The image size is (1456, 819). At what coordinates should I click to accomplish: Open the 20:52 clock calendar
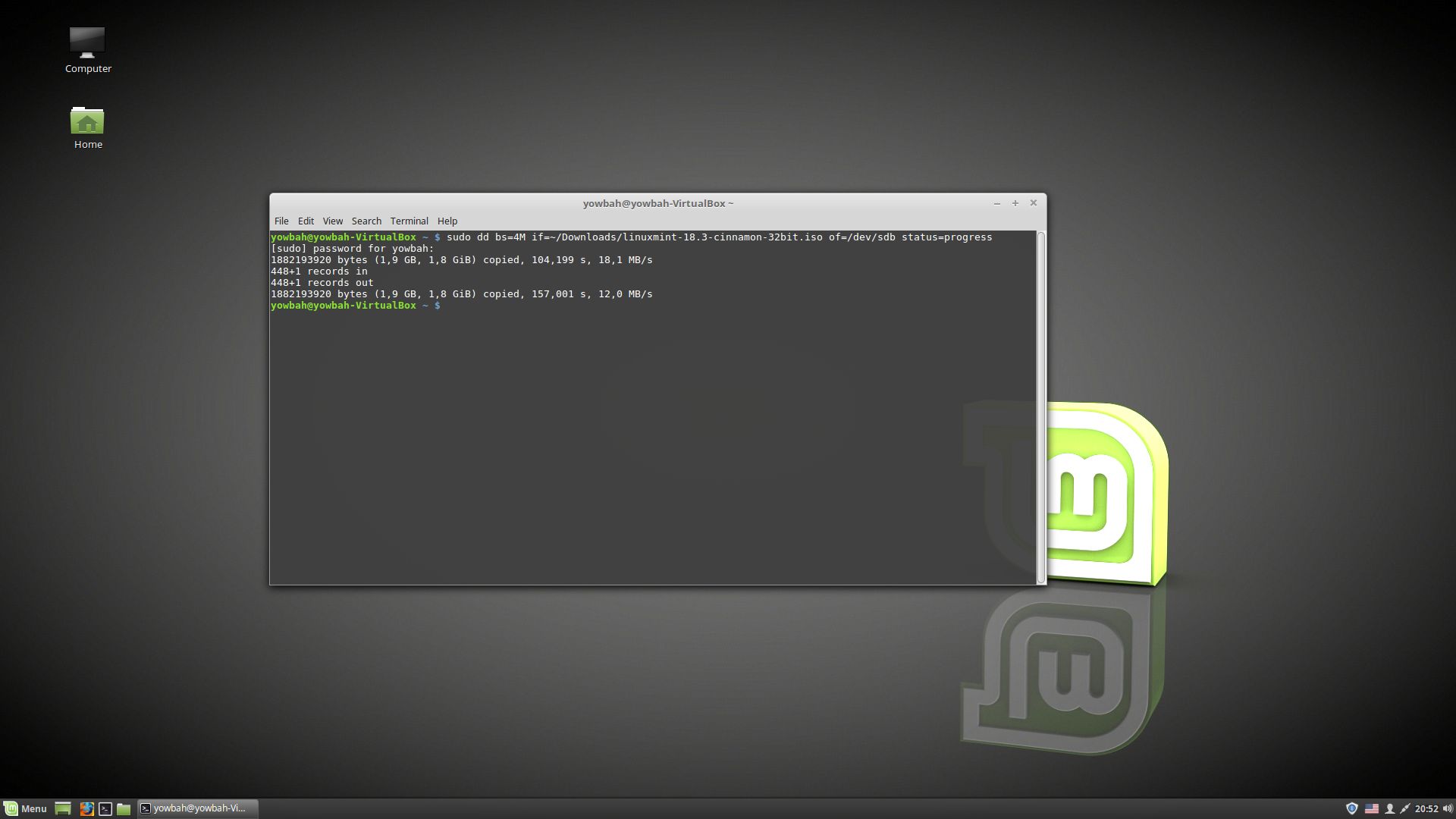coord(1426,808)
